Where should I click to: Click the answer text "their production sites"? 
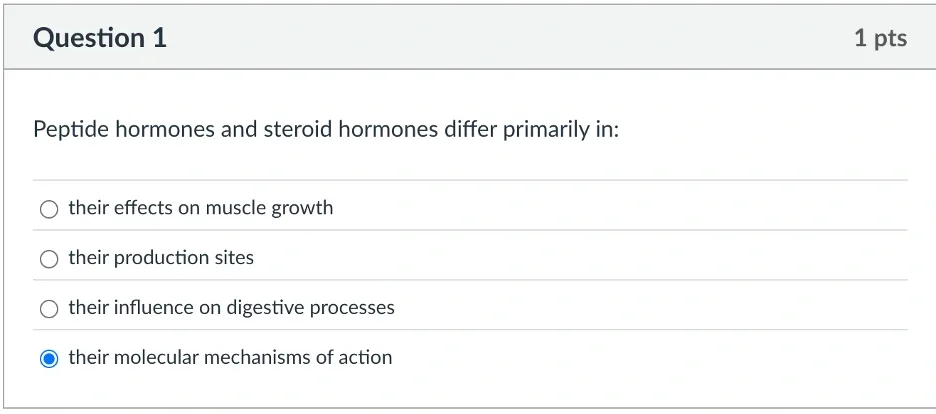(x=161, y=258)
